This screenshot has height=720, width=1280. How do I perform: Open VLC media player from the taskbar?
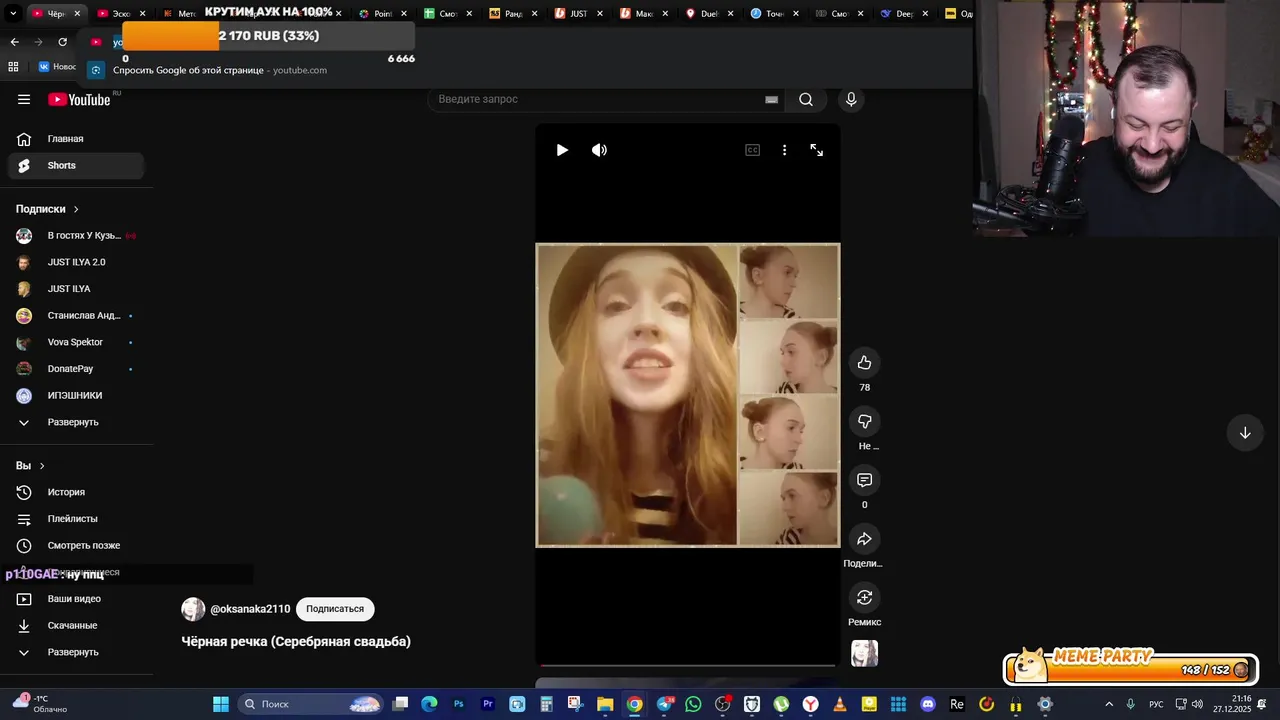click(x=840, y=704)
